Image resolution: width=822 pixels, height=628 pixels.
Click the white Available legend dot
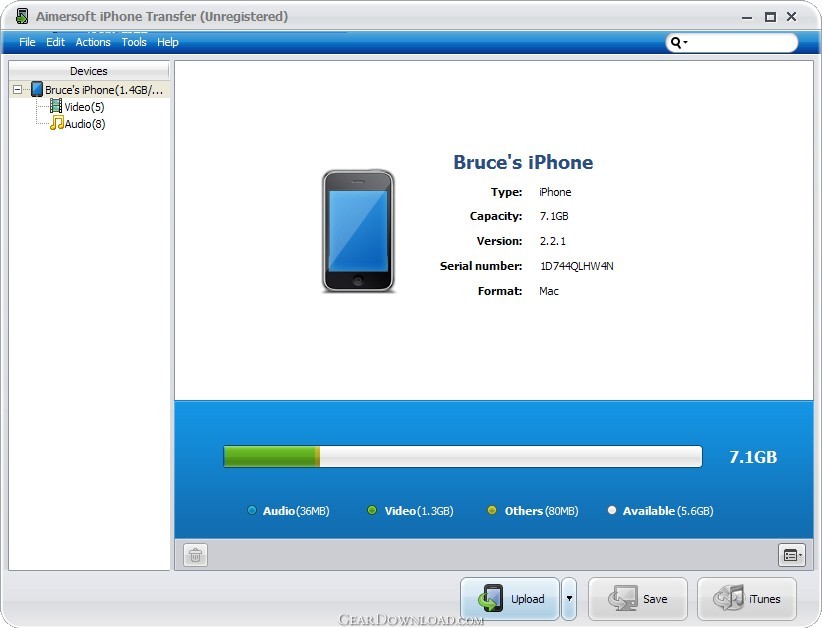pos(611,510)
